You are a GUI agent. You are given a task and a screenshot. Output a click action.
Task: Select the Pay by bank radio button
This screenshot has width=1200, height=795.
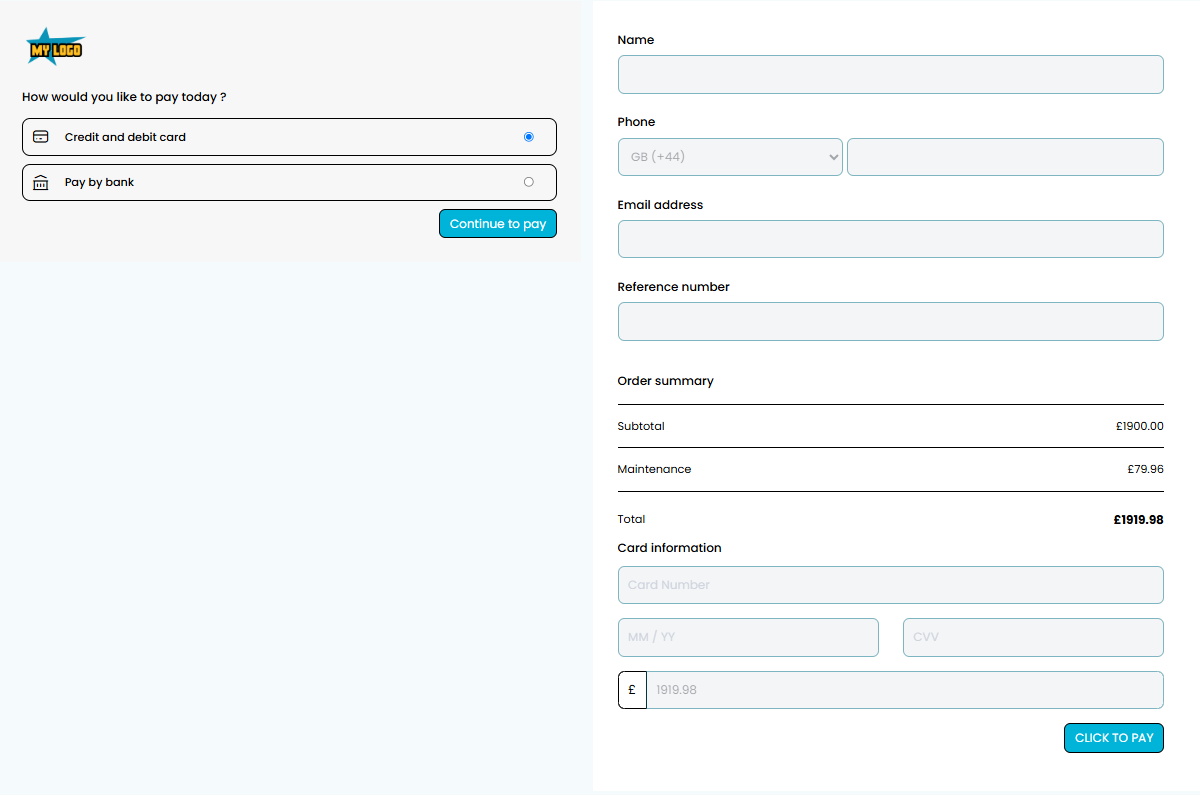point(528,181)
